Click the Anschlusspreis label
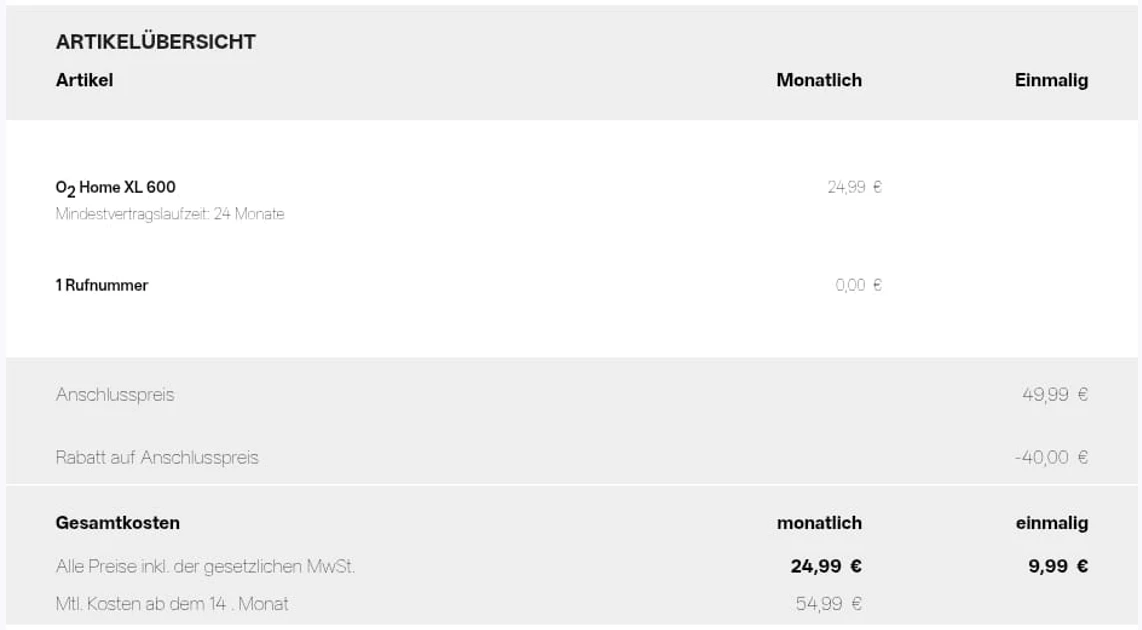 pos(115,395)
